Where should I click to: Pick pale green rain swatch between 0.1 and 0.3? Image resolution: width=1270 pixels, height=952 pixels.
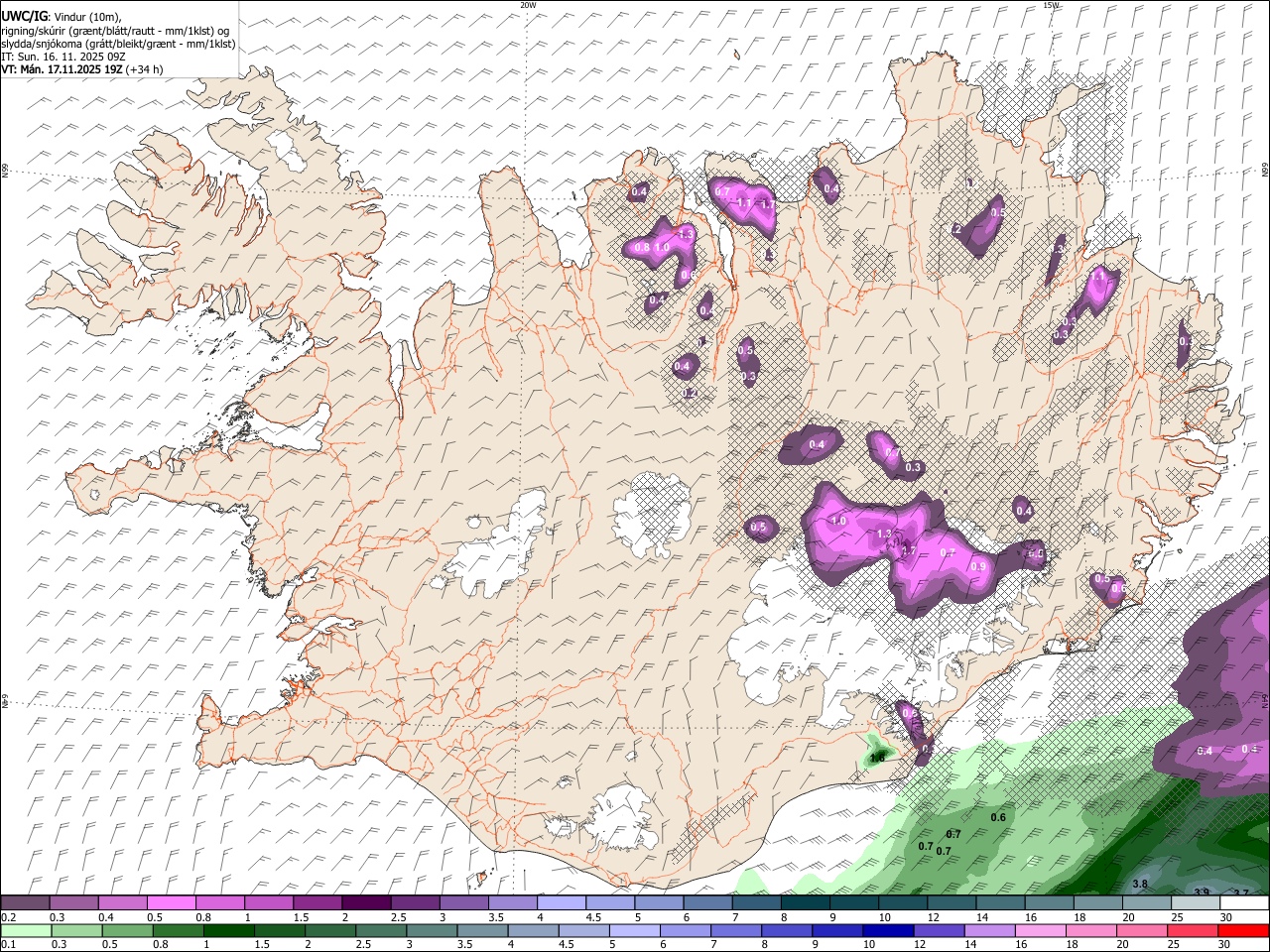click(x=26, y=931)
